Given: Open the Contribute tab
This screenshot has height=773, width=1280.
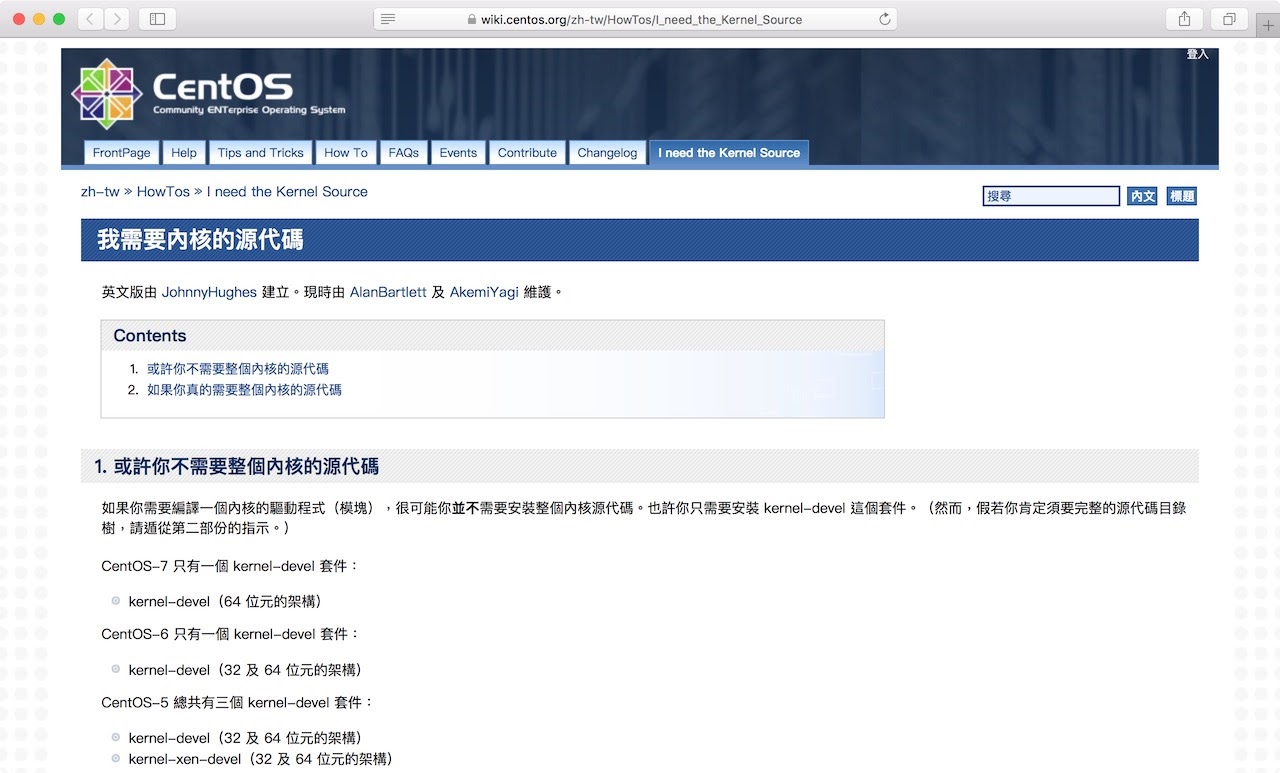Looking at the screenshot, I should (x=527, y=153).
